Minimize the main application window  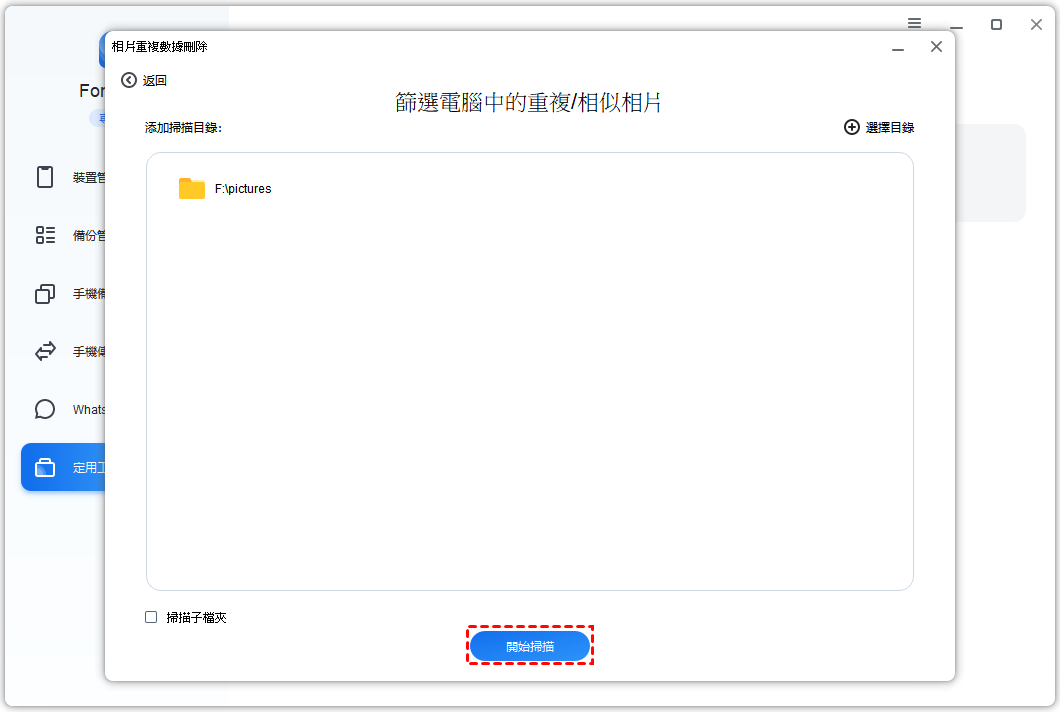pos(957,25)
